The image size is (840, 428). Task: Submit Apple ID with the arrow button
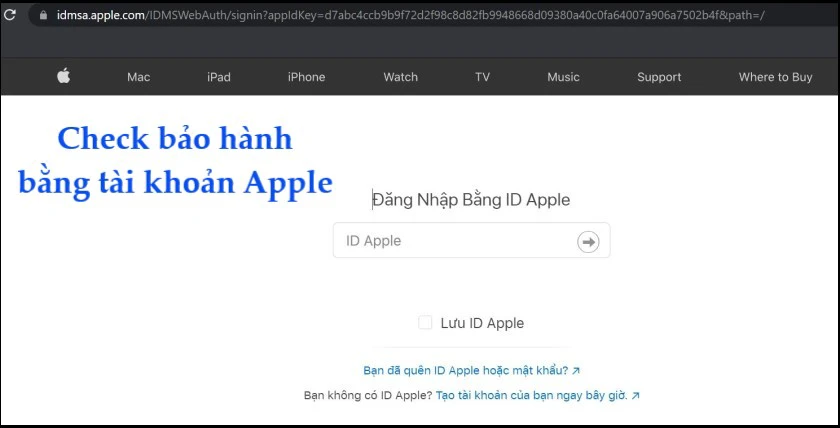tap(588, 242)
